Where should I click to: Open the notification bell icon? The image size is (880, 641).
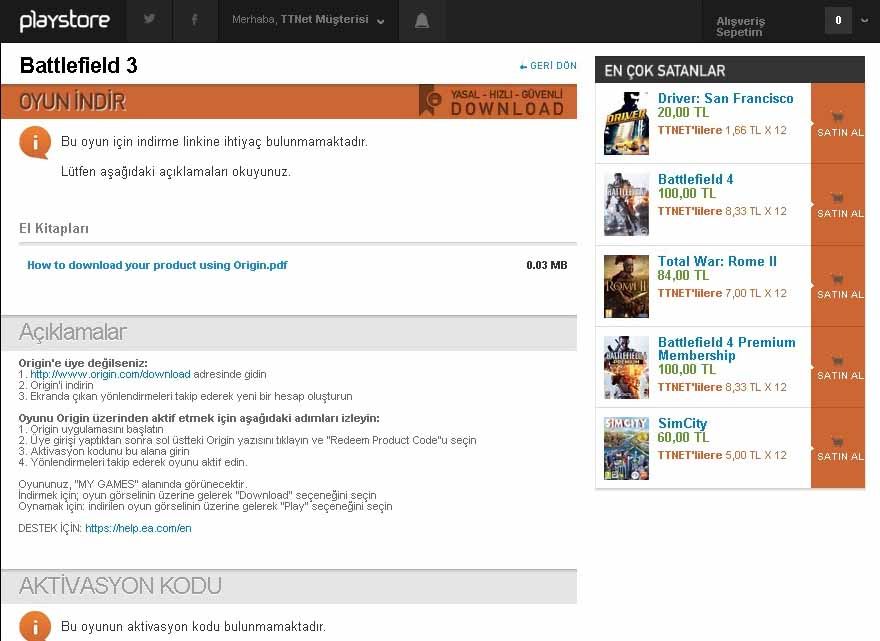coord(422,21)
